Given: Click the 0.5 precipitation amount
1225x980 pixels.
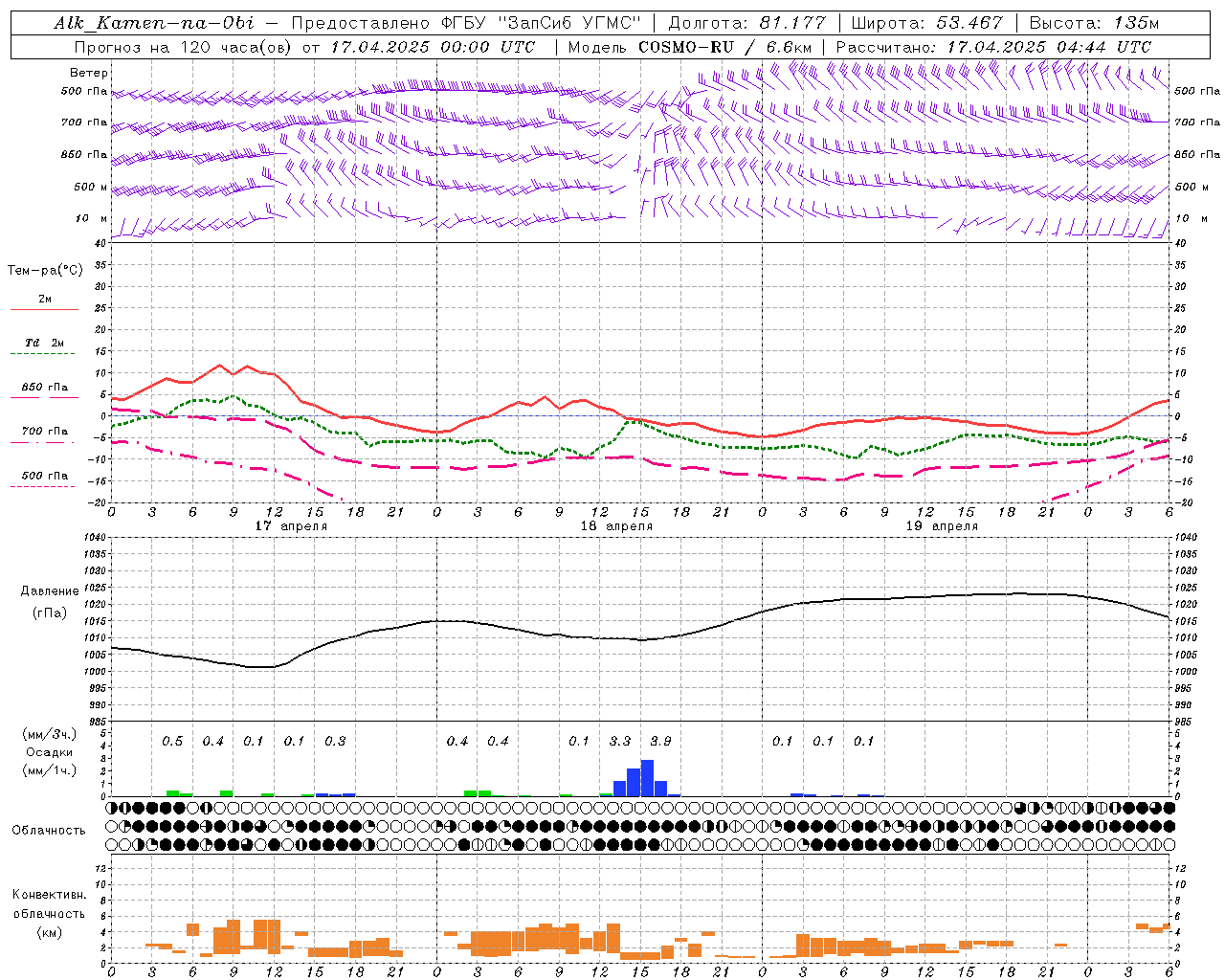Looking at the screenshot, I should [172, 742].
